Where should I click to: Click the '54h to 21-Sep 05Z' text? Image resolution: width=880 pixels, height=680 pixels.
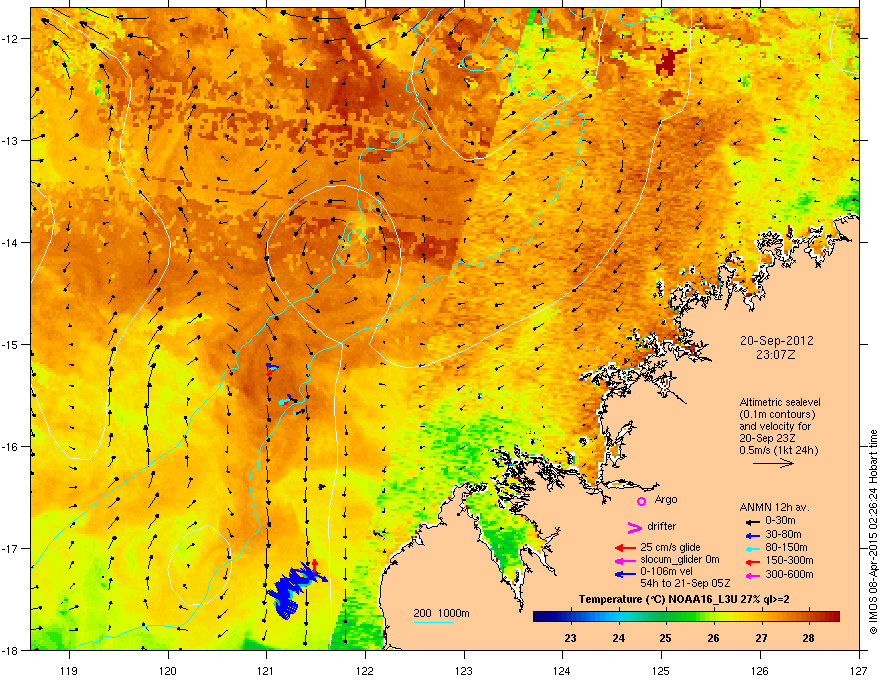click(685, 583)
